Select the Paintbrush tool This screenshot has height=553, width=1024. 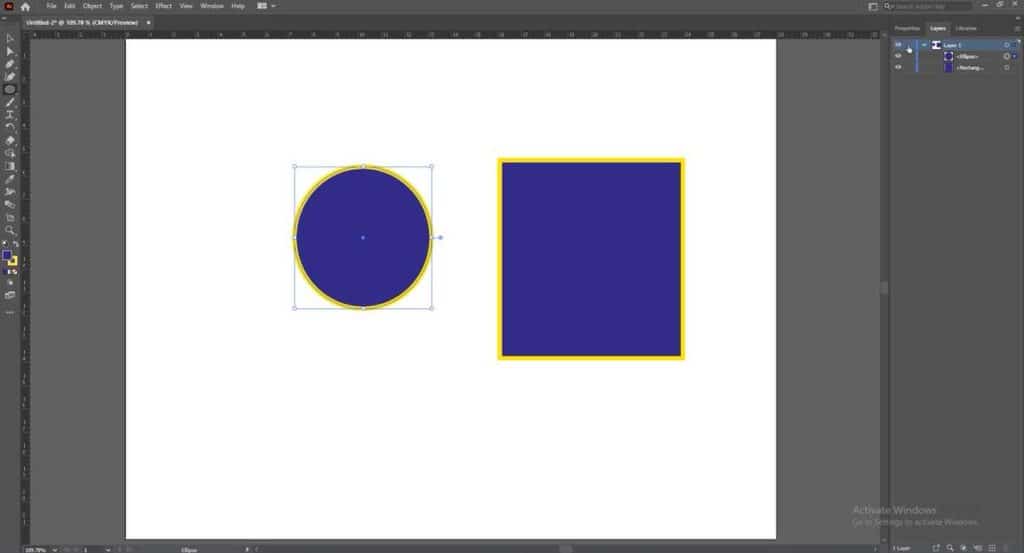[x=10, y=103]
